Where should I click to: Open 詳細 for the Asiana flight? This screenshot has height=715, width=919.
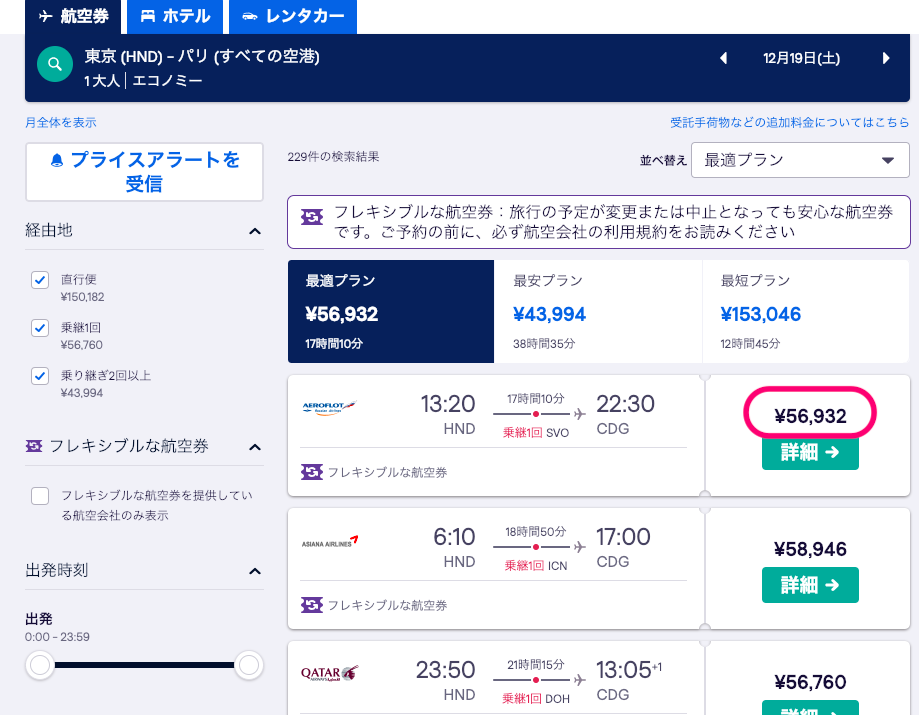810,585
